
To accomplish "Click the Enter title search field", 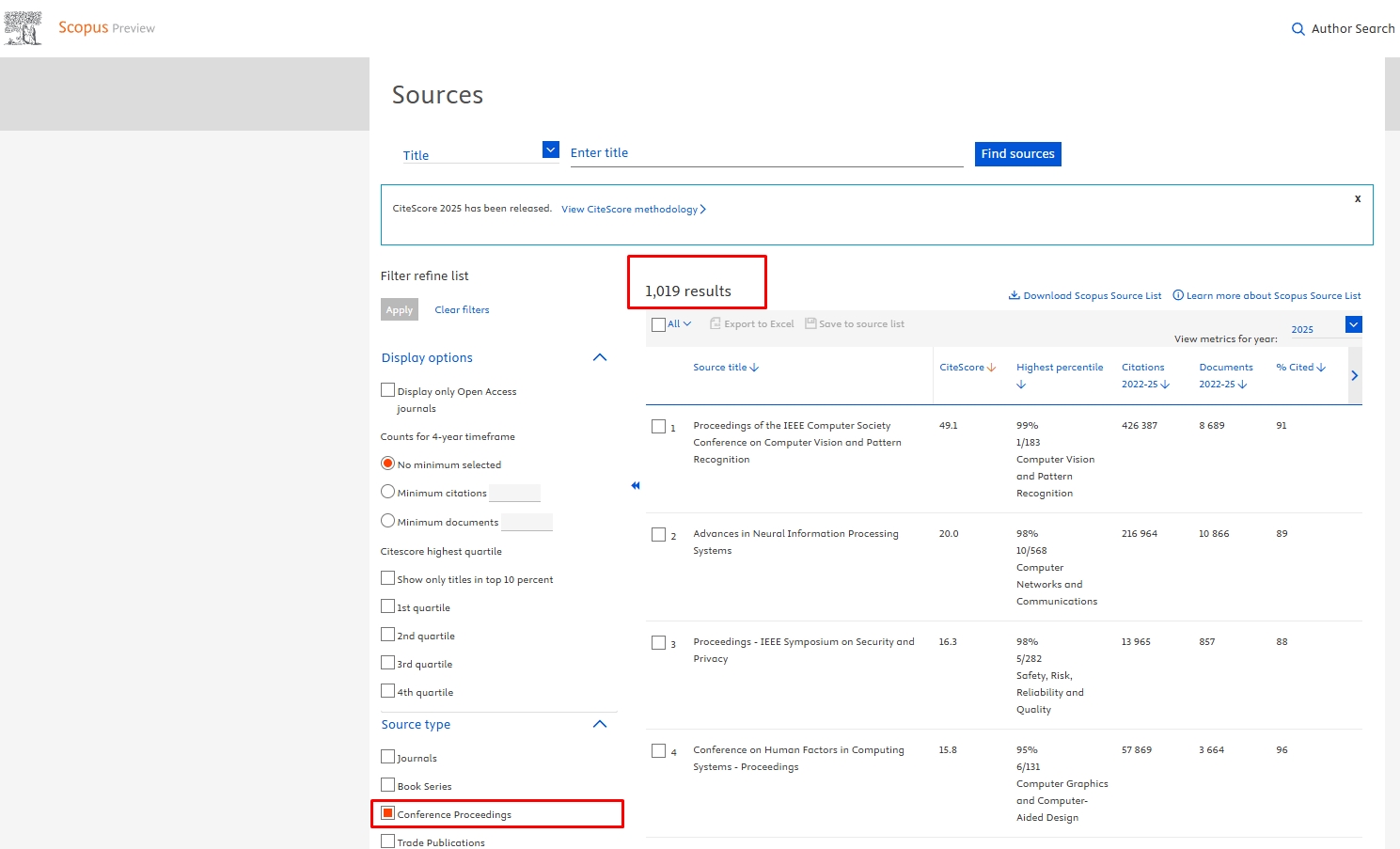I will (767, 153).
